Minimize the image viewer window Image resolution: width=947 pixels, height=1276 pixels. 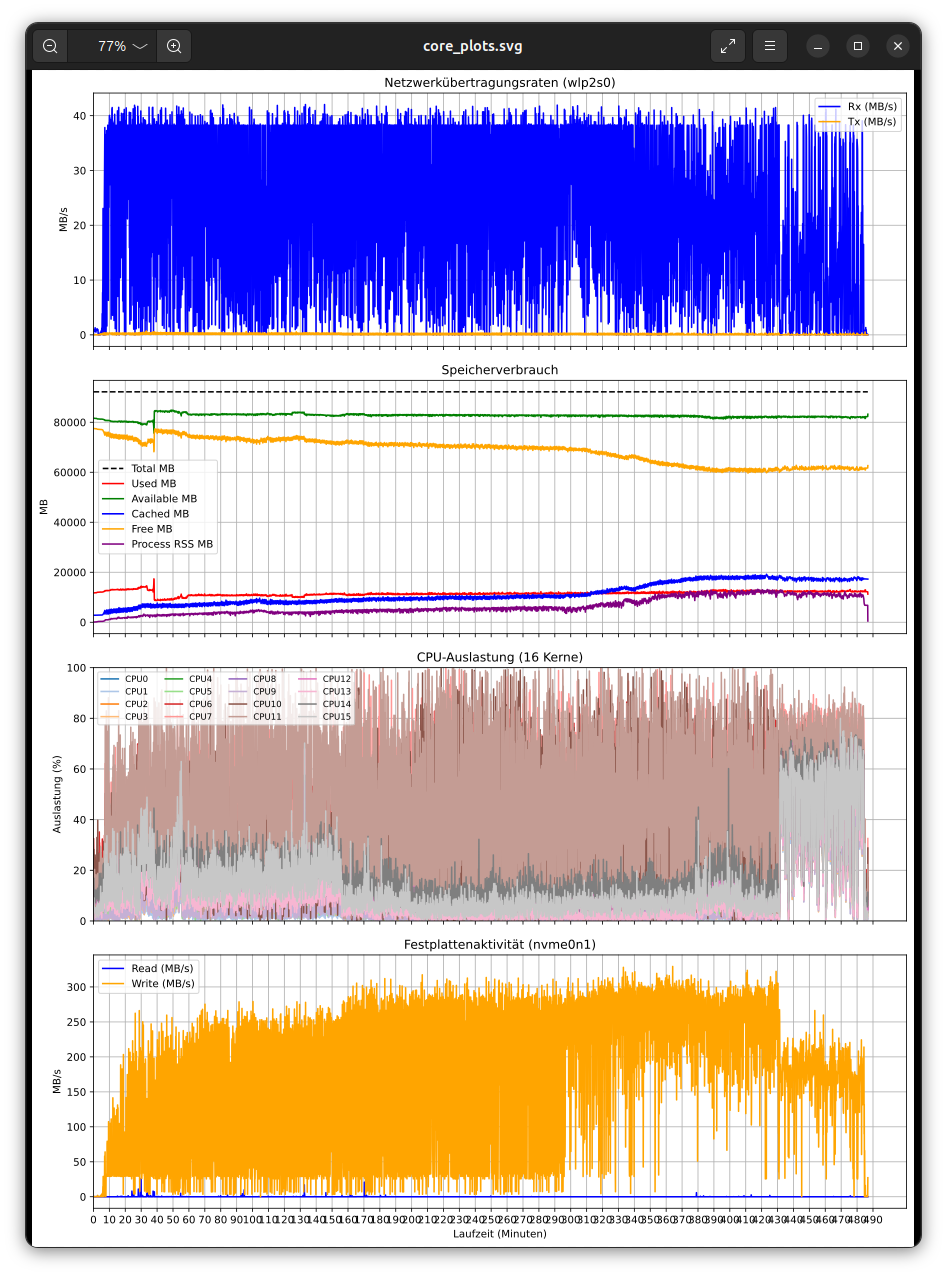818,46
